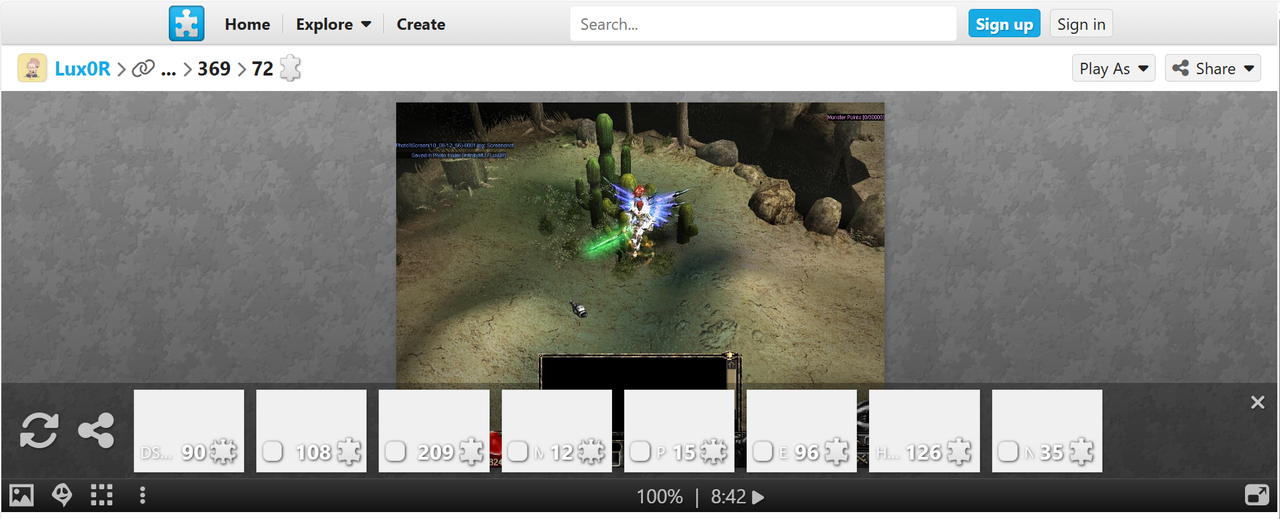Image resolution: width=1280 pixels, height=519 pixels.
Task: Click the piece icon on the 12 puzzle
Action: [591, 452]
